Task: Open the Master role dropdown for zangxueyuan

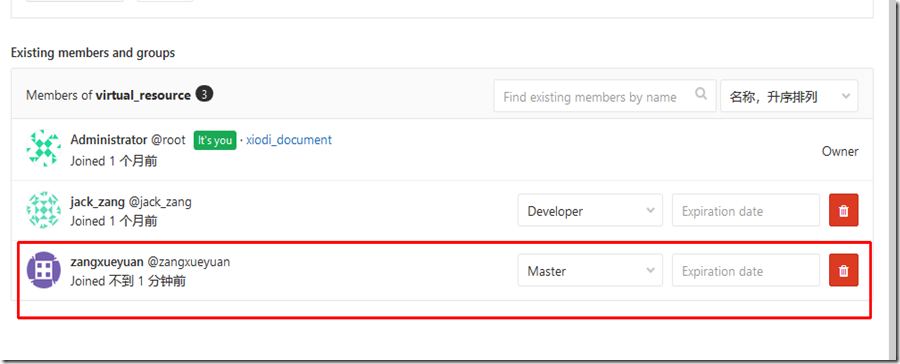Action: [590, 270]
